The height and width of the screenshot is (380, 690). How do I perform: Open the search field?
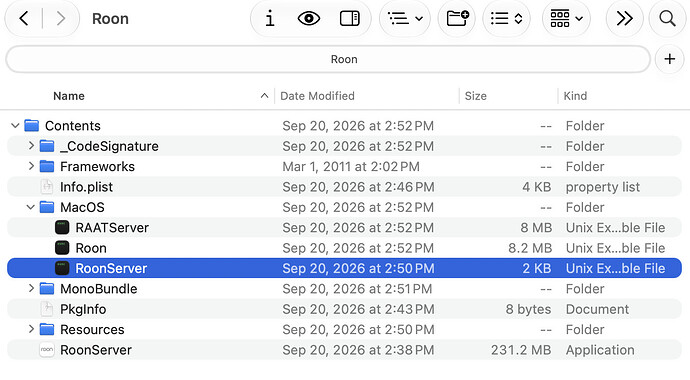point(668,18)
